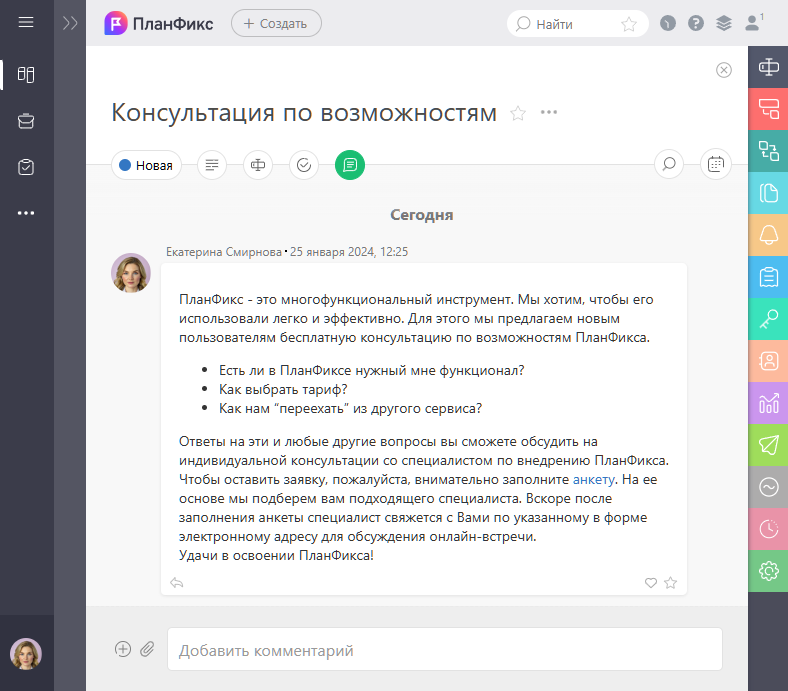Open purple chart analytics icon
The height and width of the screenshot is (691, 788).
[768, 403]
